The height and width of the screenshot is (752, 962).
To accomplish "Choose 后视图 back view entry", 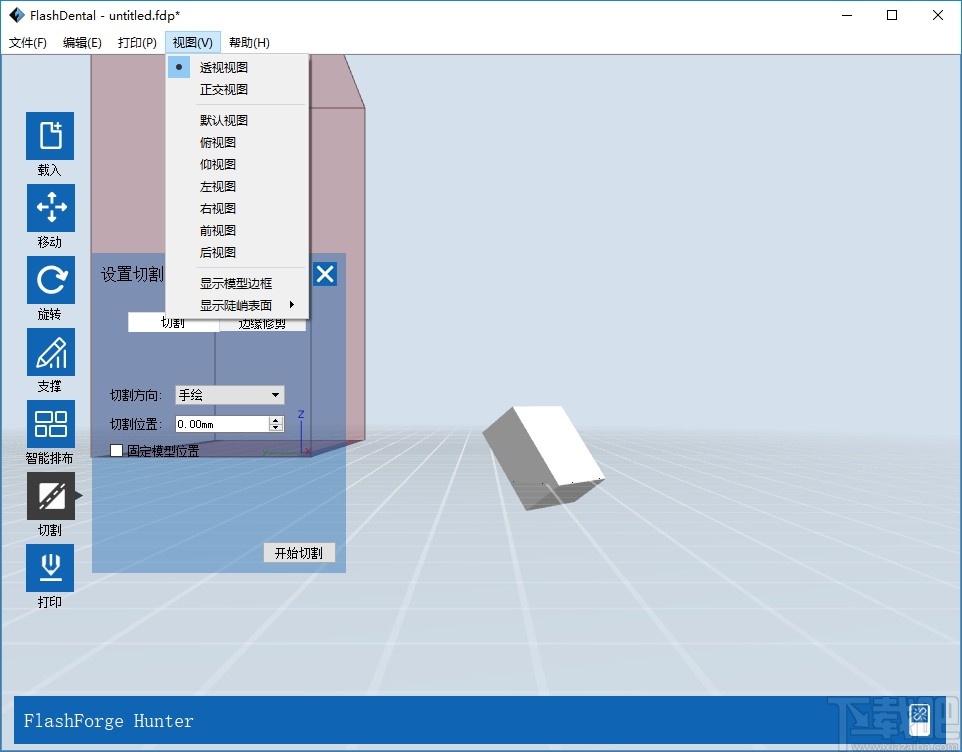I will pyautogui.click(x=237, y=253).
